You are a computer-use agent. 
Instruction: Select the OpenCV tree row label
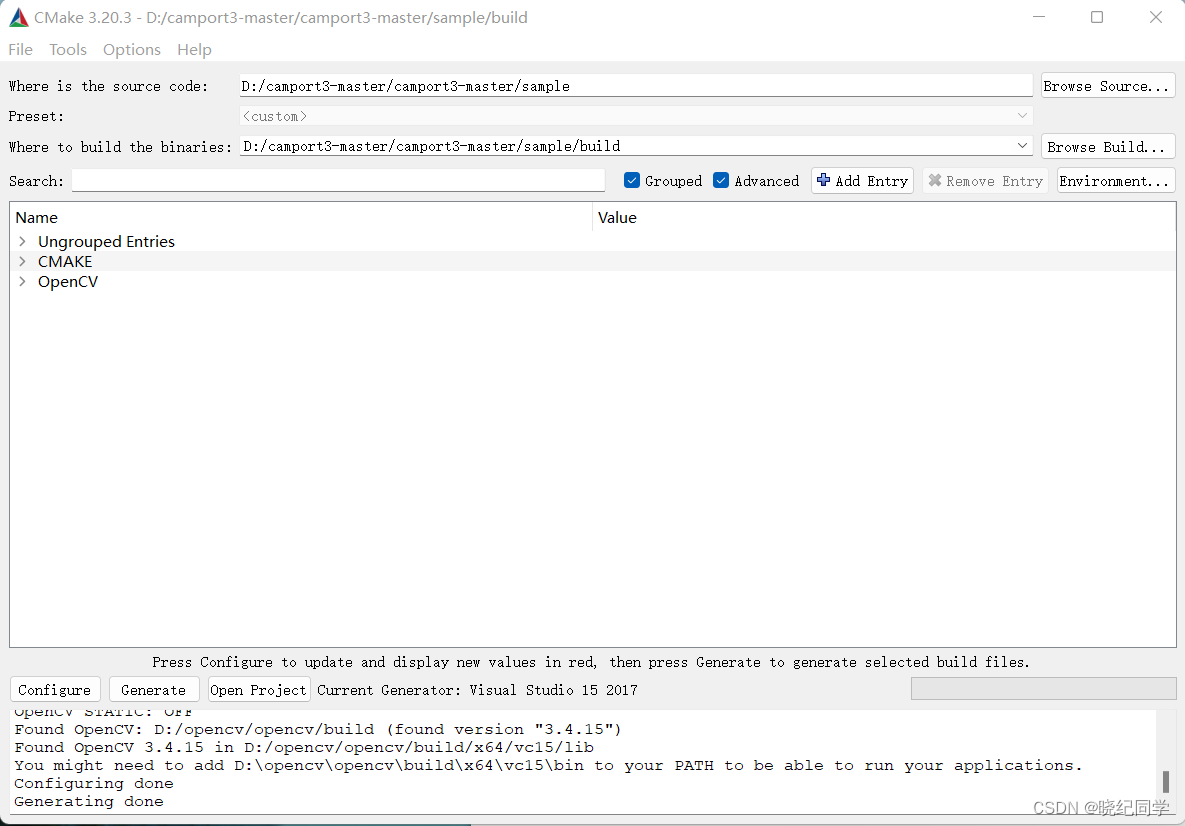click(68, 282)
